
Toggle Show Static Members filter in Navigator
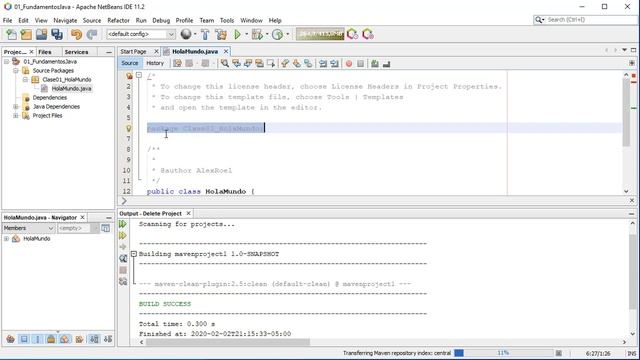pyautogui.click(x=38, y=339)
